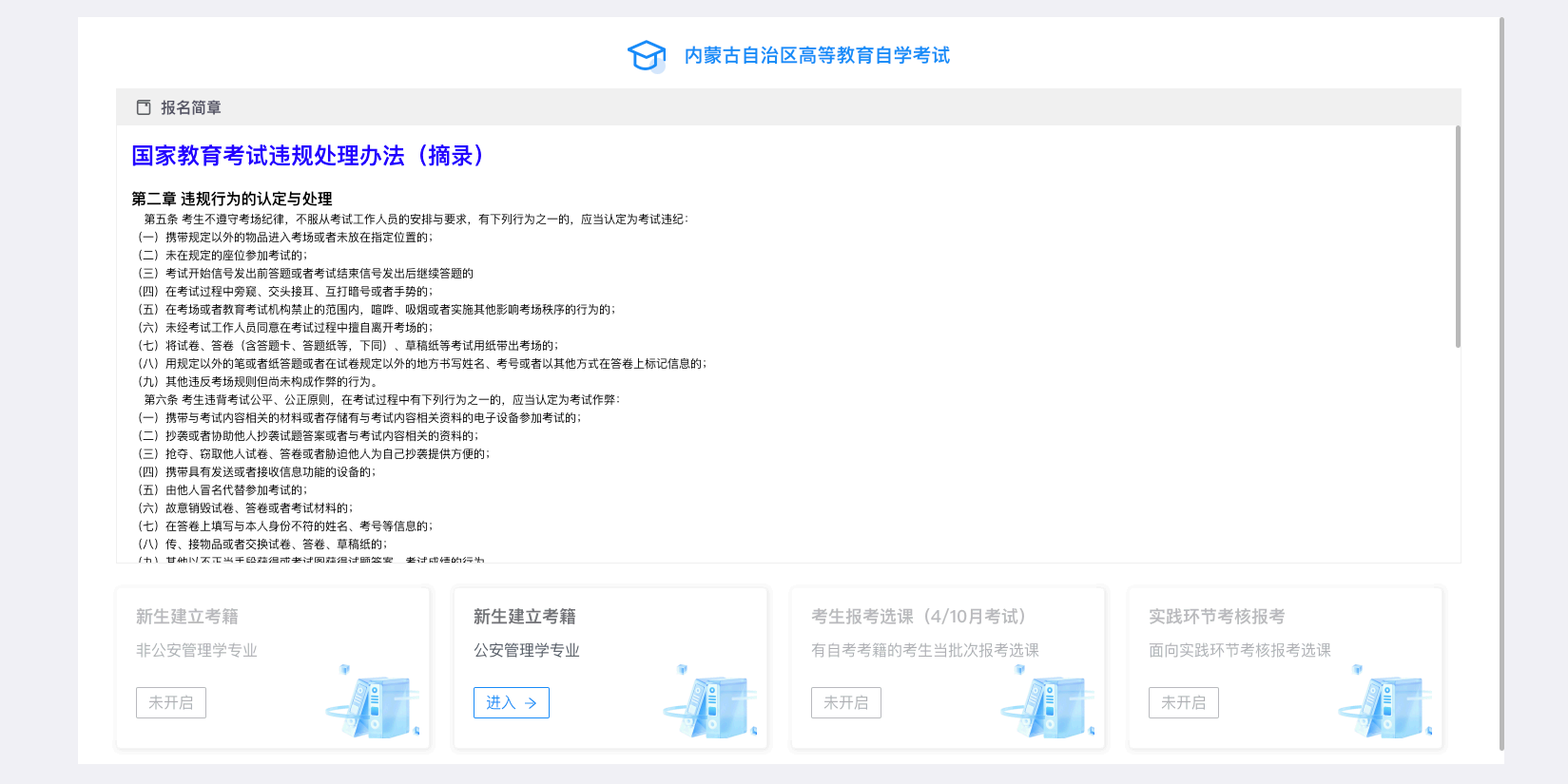This screenshot has height=784, width=1568.
Task: Click the document icon beside 报名简章
Action: [x=144, y=107]
